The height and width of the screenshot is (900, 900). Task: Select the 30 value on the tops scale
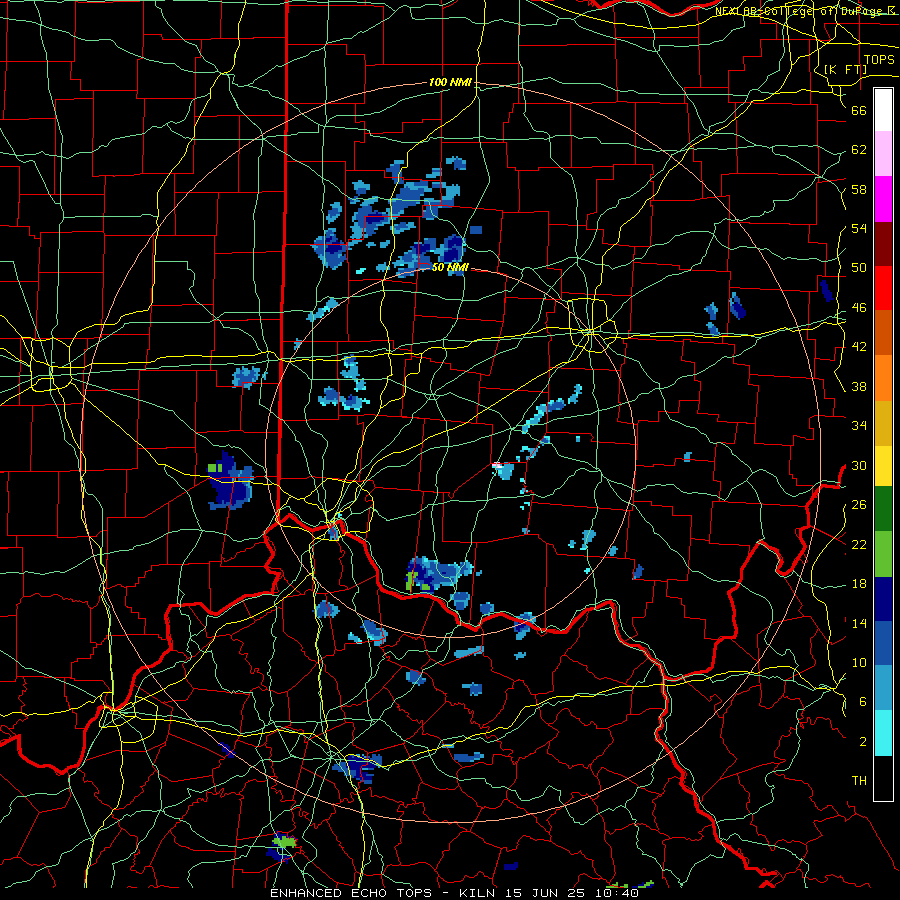pos(859,465)
